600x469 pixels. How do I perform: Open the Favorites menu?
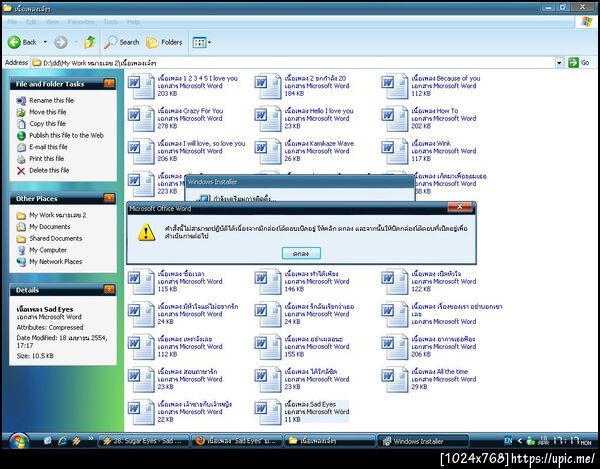click(x=81, y=22)
